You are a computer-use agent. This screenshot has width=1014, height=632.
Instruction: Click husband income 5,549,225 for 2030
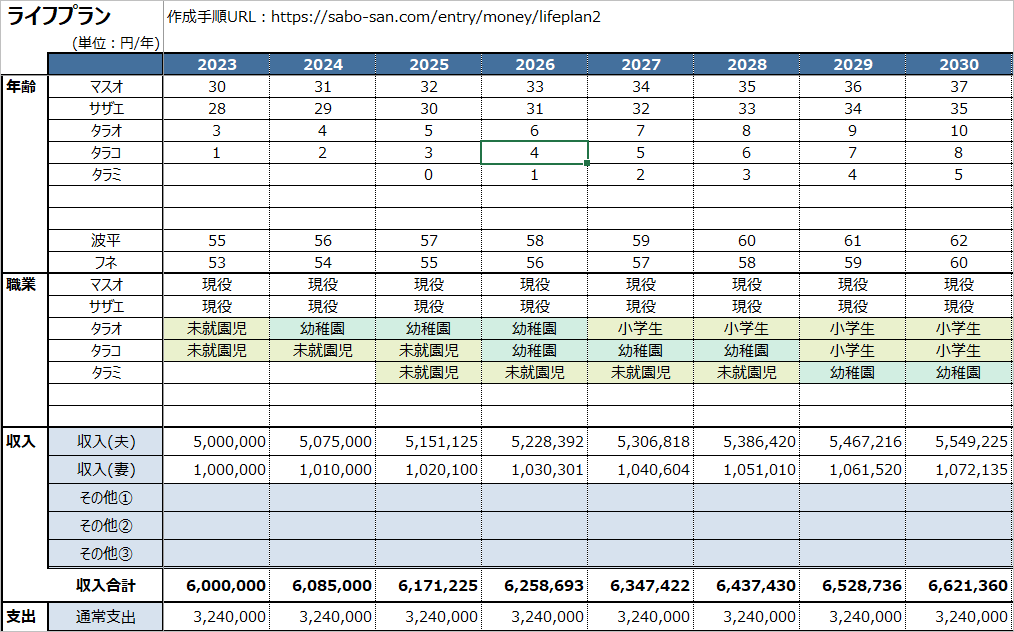pyautogui.click(x=959, y=442)
